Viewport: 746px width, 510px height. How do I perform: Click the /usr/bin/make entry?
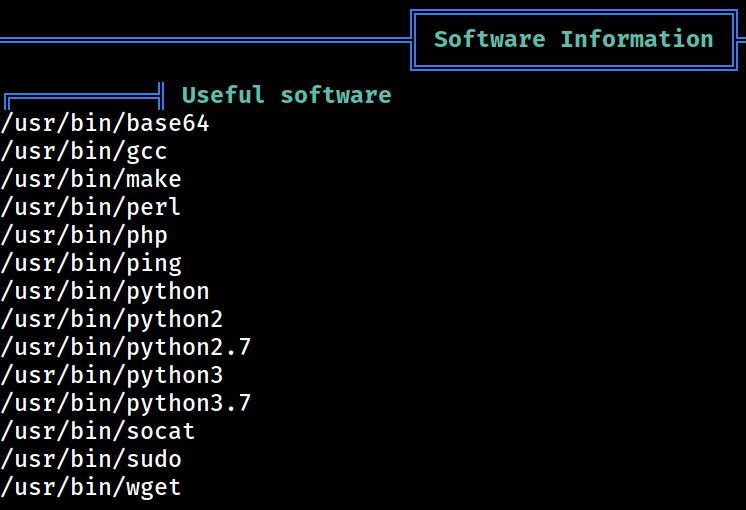pyautogui.click(x=91, y=179)
